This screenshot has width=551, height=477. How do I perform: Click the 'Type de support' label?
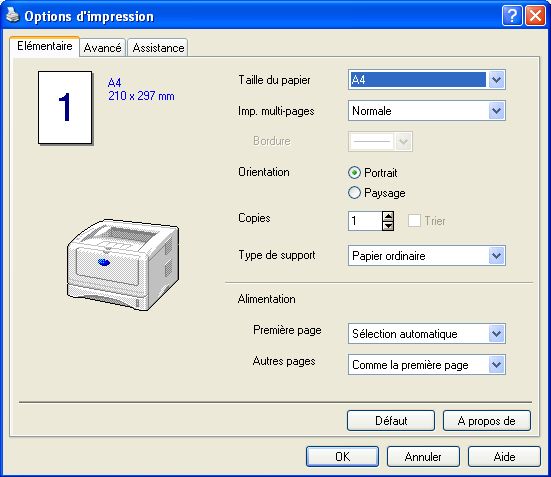pyautogui.click(x=277, y=255)
